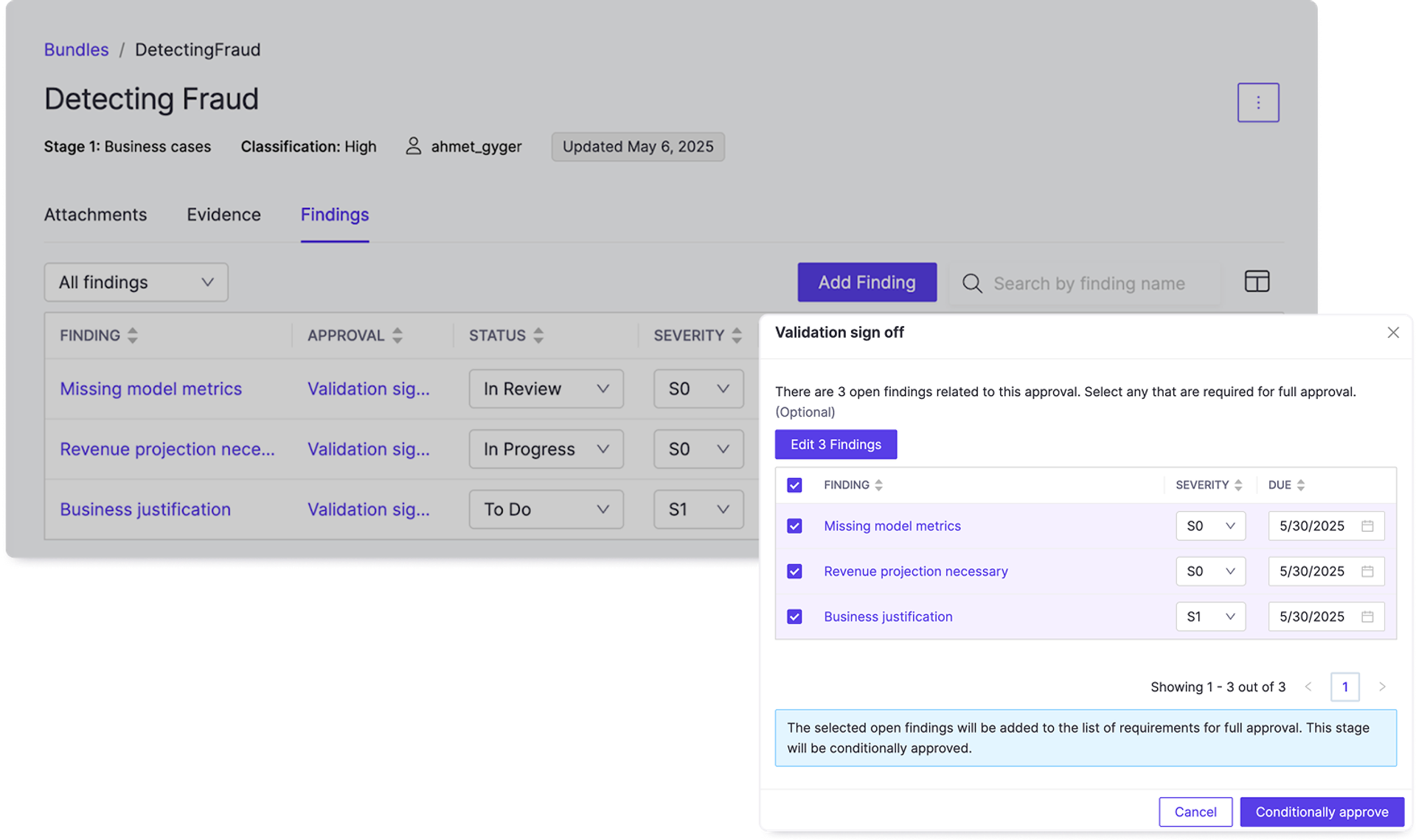Go to next page arrow in pagination
The width and height of the screenshot is (1416, 840).
(x=1382, y=687)
